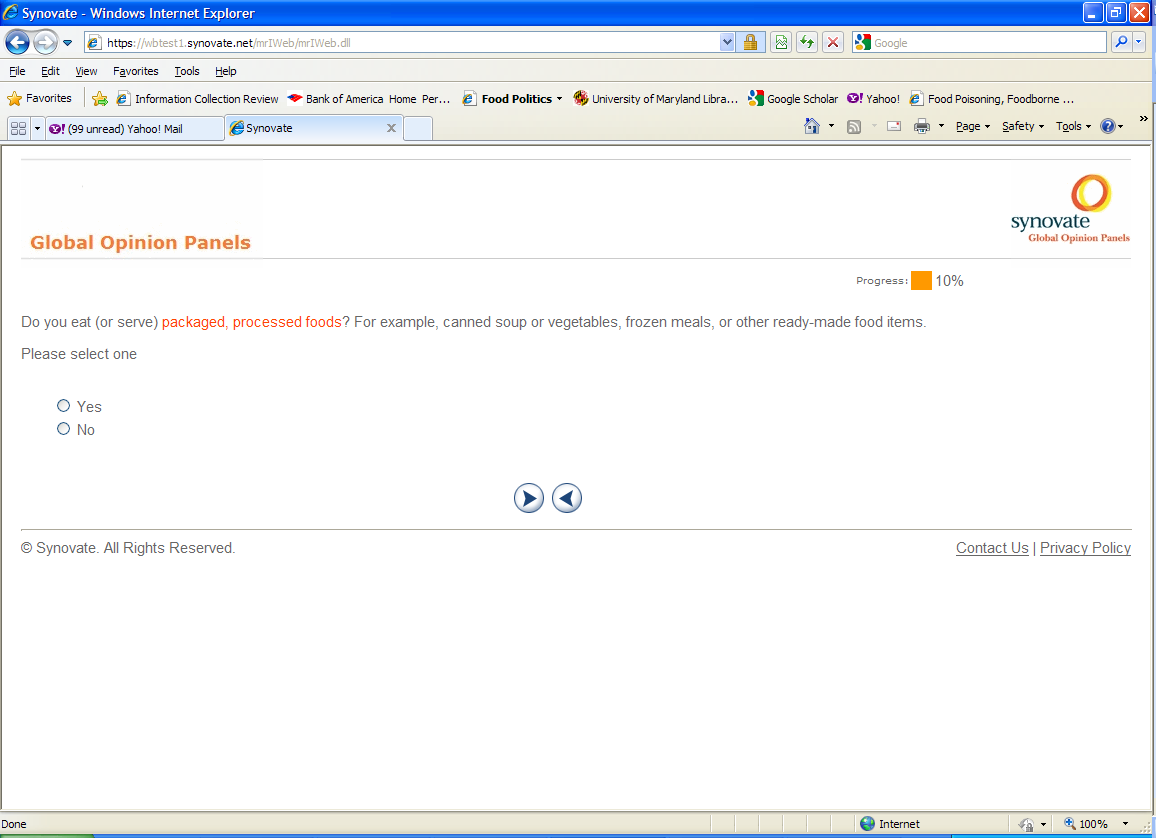
Task: Click the Print icon
Action: click(x=922, y=126)
